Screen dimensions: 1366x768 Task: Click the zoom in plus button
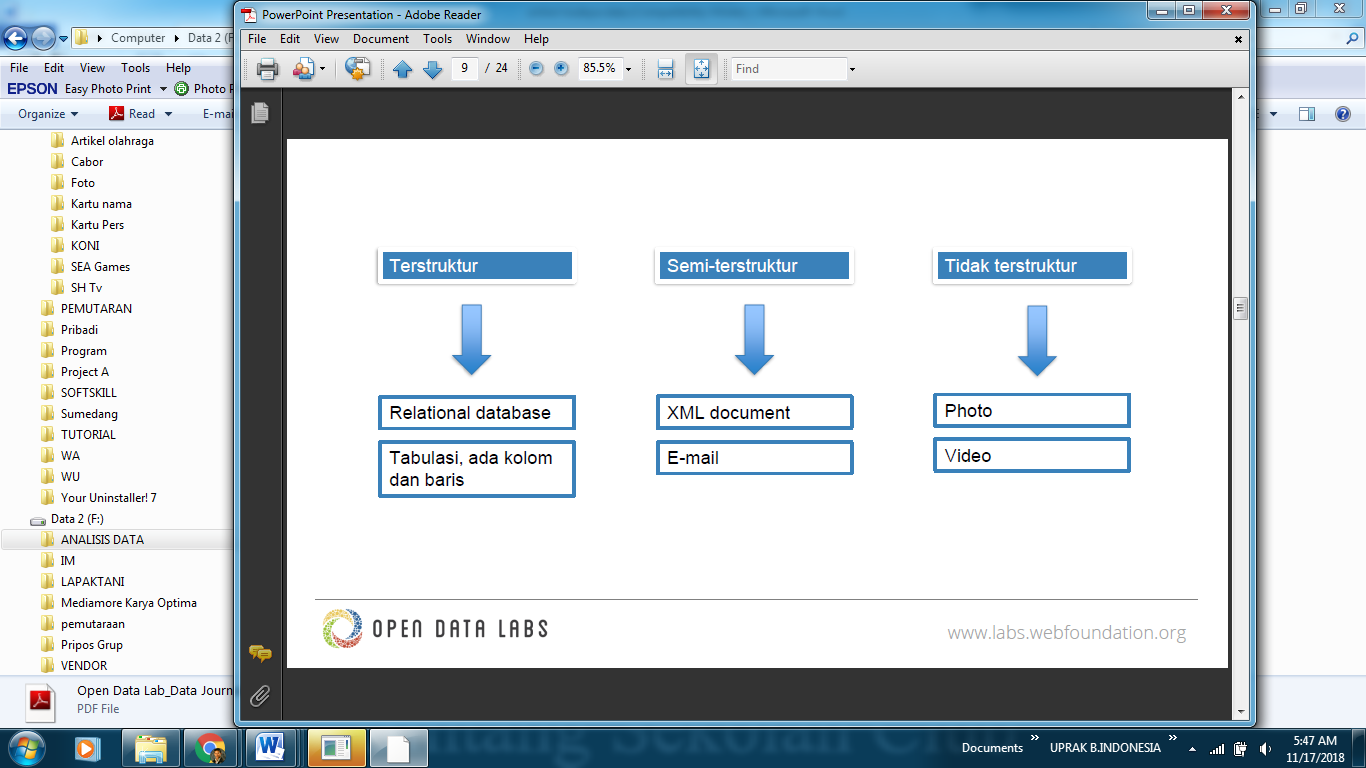click(x=561, y=69)
